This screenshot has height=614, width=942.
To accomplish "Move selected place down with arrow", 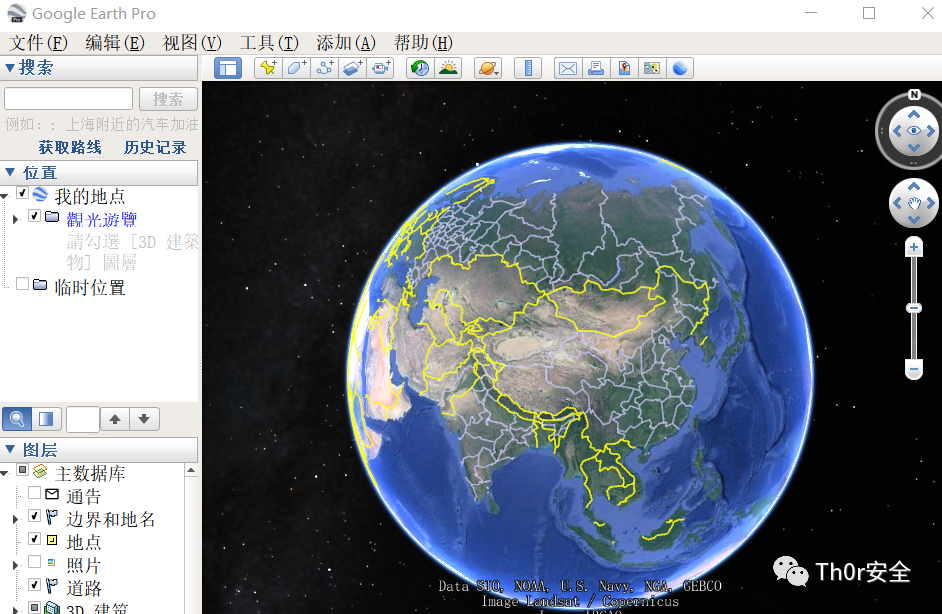I will [x=144, y=419].
